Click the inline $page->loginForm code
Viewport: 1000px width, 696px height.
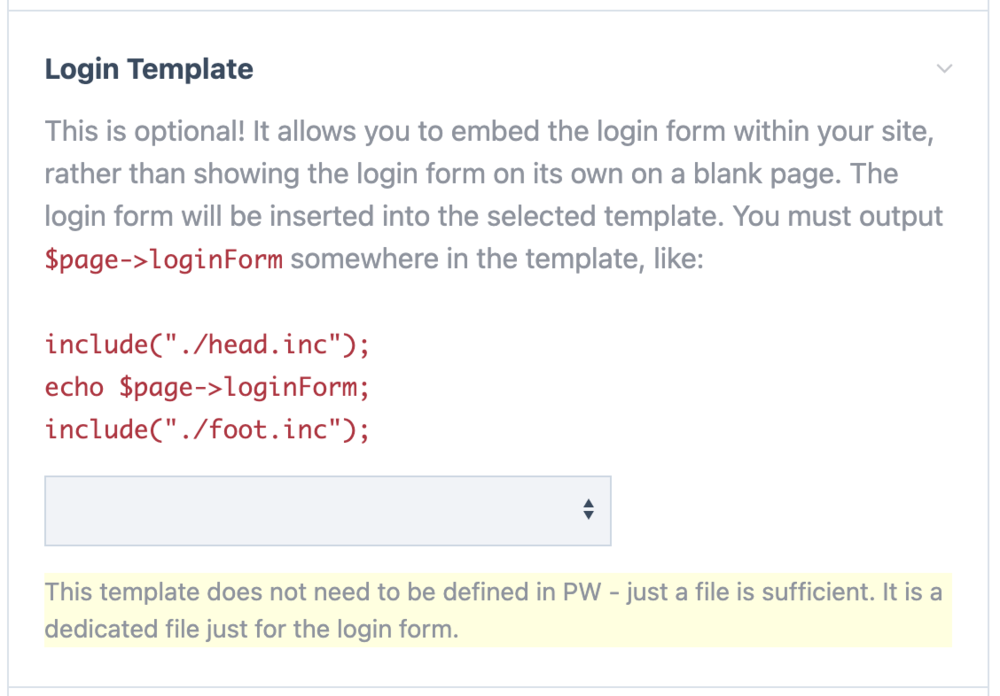click(164, 260)
